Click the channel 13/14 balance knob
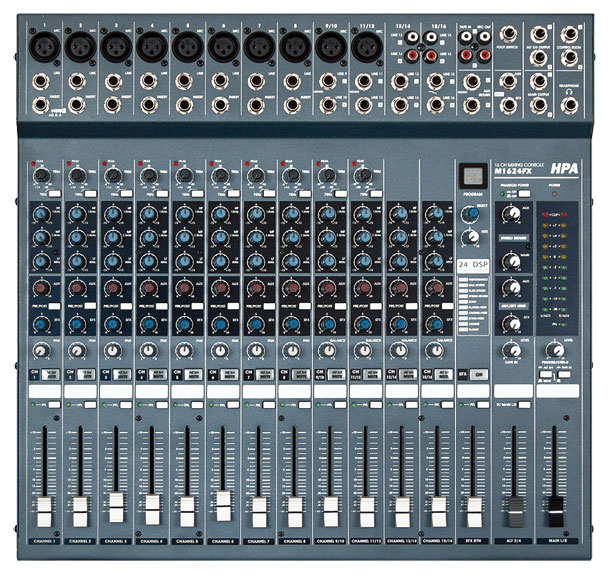This screenshot has width=609, height=575. (x=399, y=351)
